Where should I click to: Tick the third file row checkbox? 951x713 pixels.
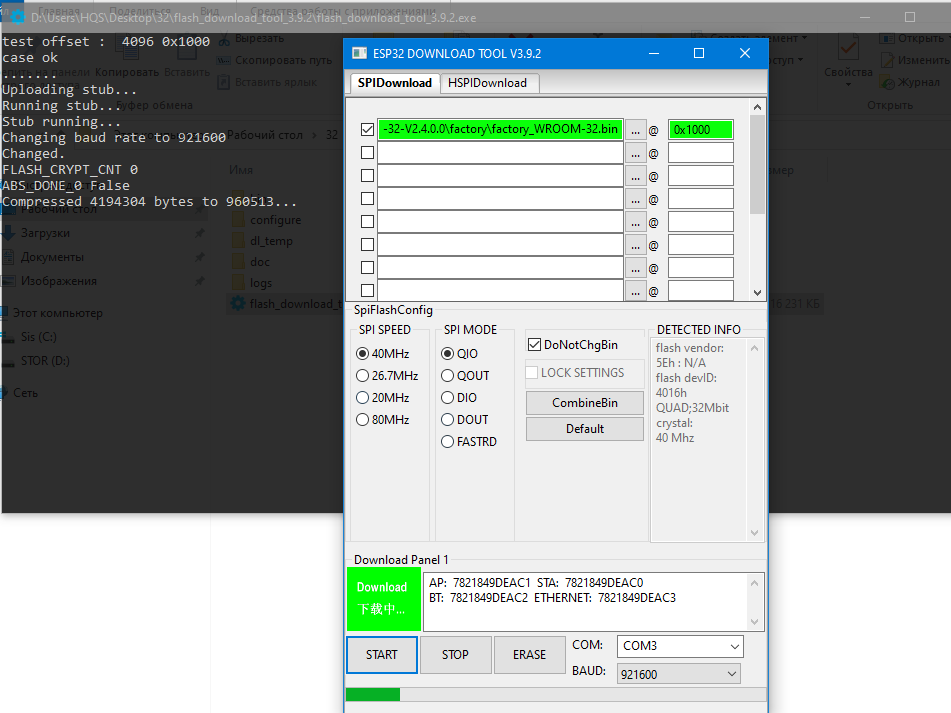coord(367,176)
